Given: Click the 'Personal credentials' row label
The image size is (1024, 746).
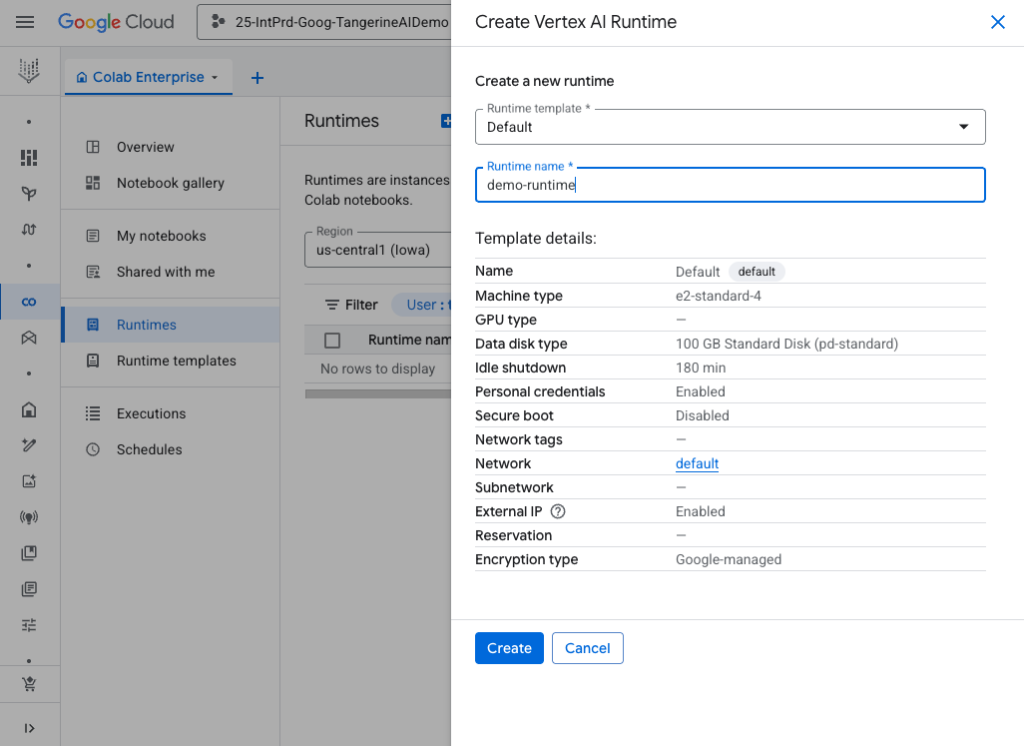Looking at the screenshot, I should click(x=540, y=391).
